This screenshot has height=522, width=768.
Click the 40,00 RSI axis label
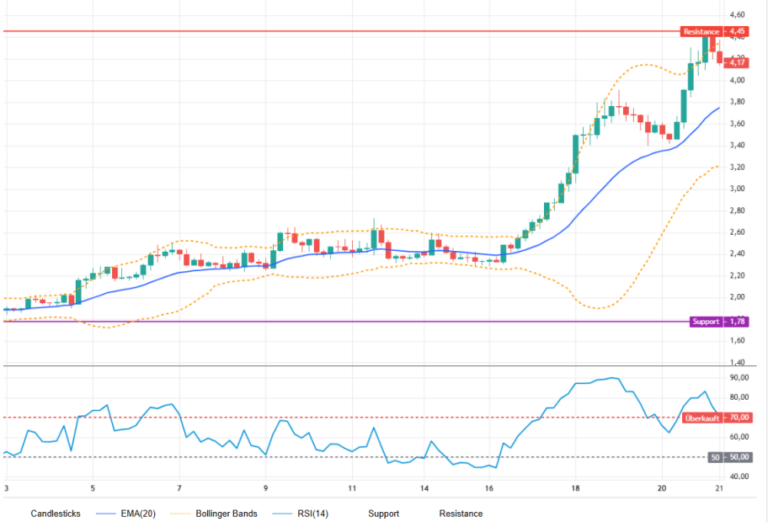tap(739, 476)
